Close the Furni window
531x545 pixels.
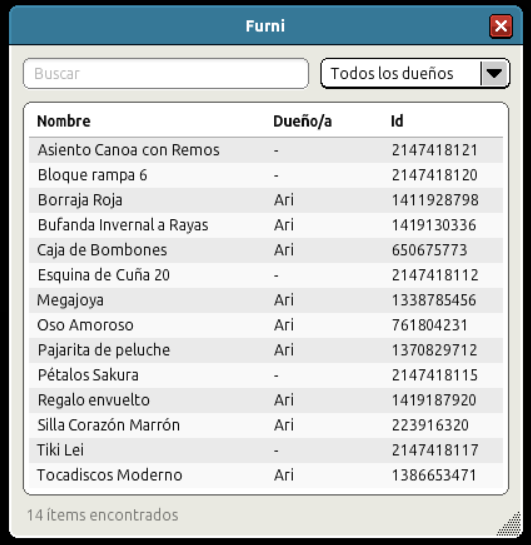(x=501, y=26)
